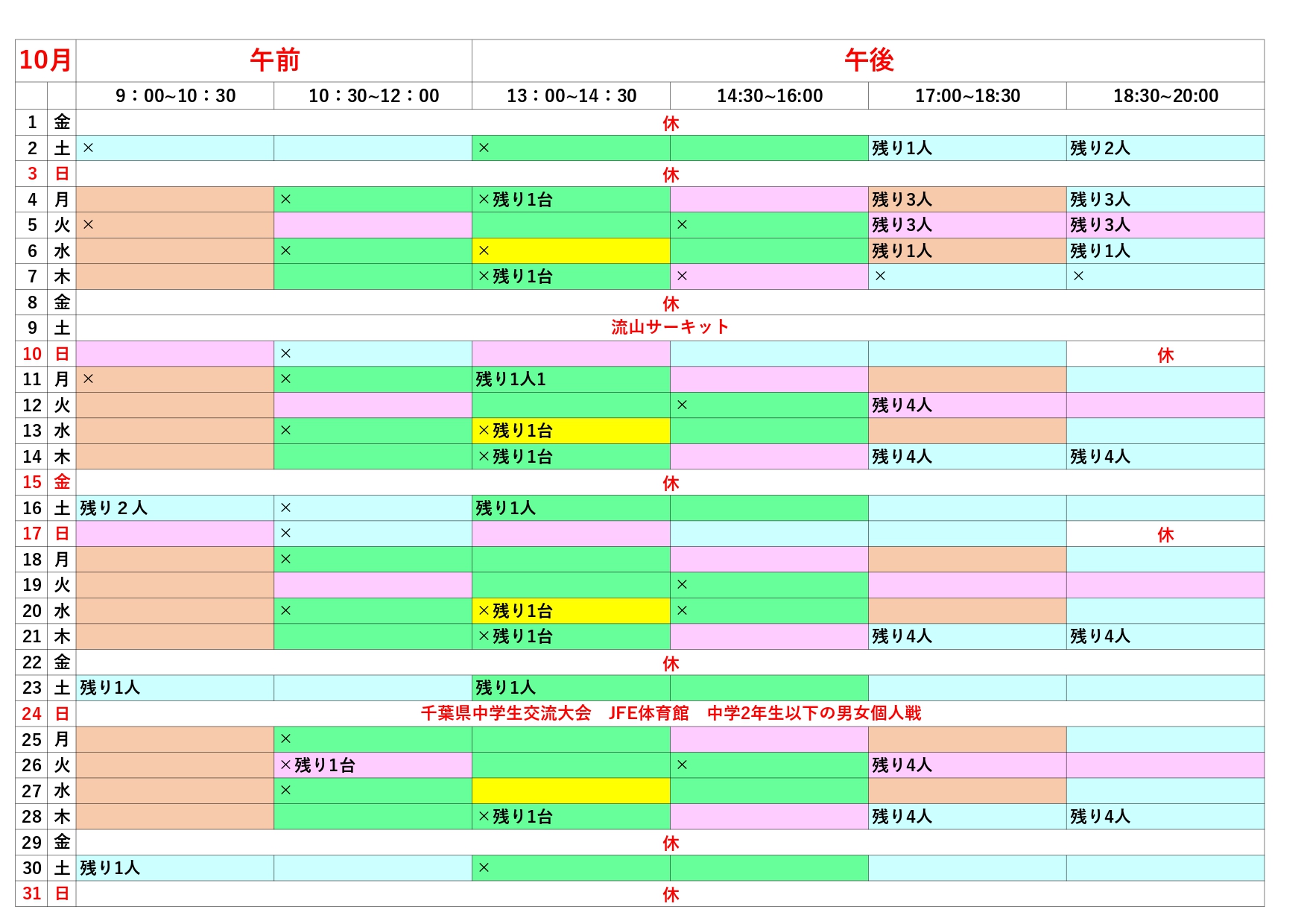Click ×残り1台 in the day 28 row
This screenshot has height=924, width=1307.
click(x=515, y=817)
